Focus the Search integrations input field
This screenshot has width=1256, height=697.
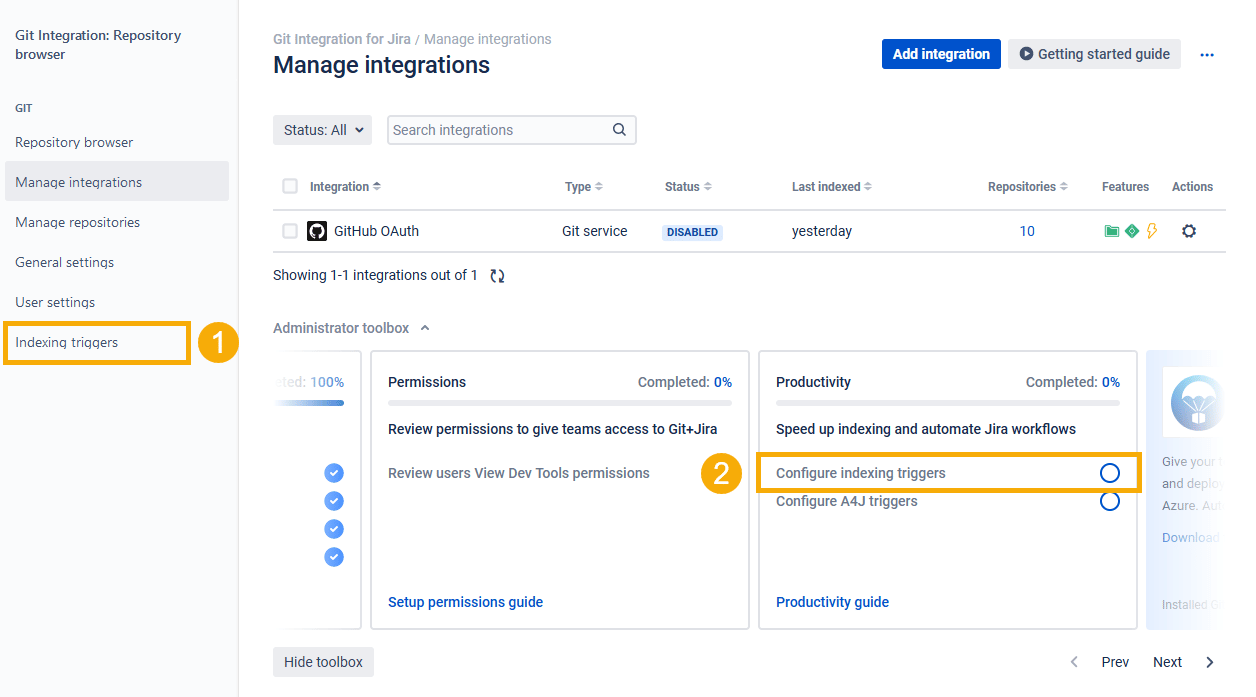pos(512,130)
